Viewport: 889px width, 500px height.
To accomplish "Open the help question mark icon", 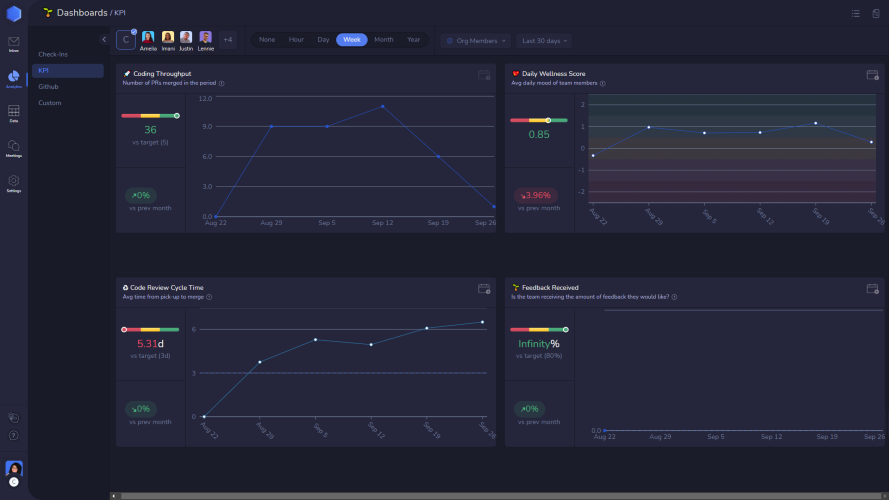I will (14, 435).
